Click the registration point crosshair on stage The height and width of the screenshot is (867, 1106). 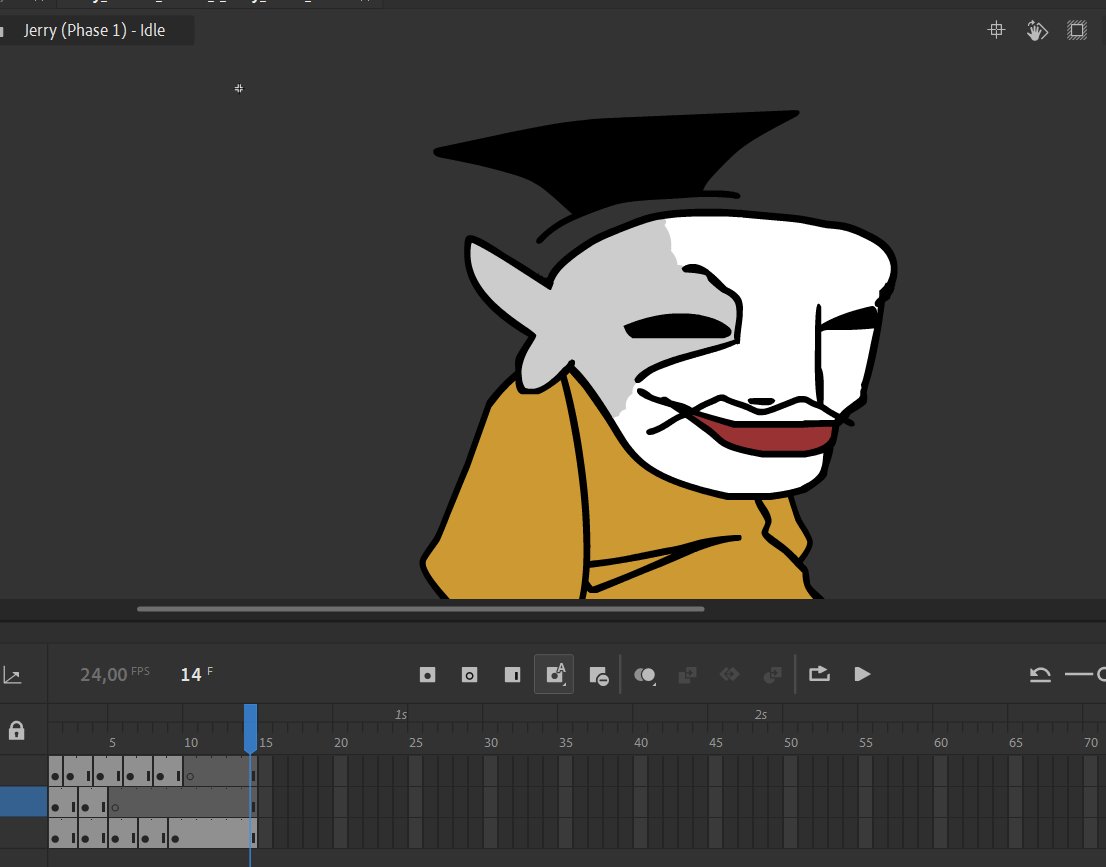[x=239, y=88]
